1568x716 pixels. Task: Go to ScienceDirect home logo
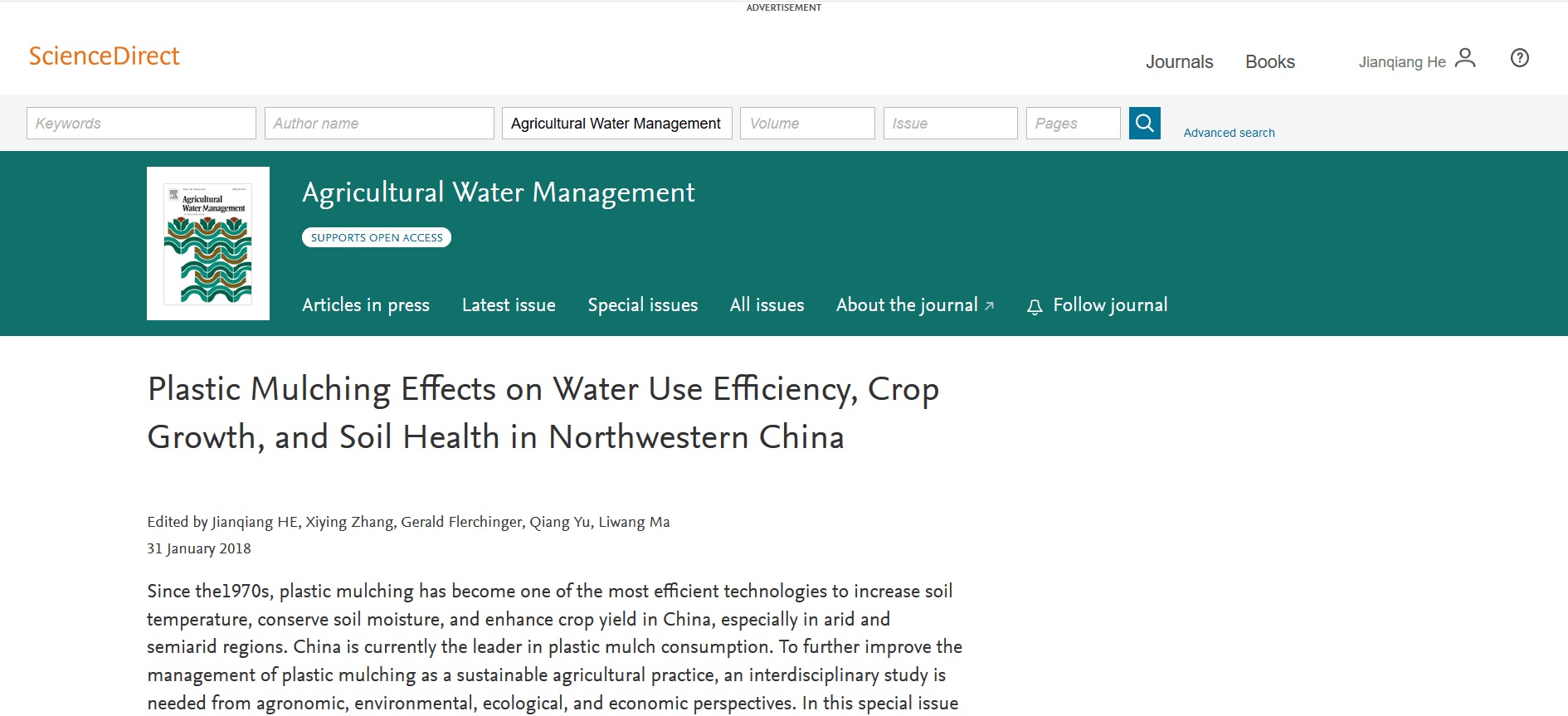pyautogui.click(x=105, y=56)
